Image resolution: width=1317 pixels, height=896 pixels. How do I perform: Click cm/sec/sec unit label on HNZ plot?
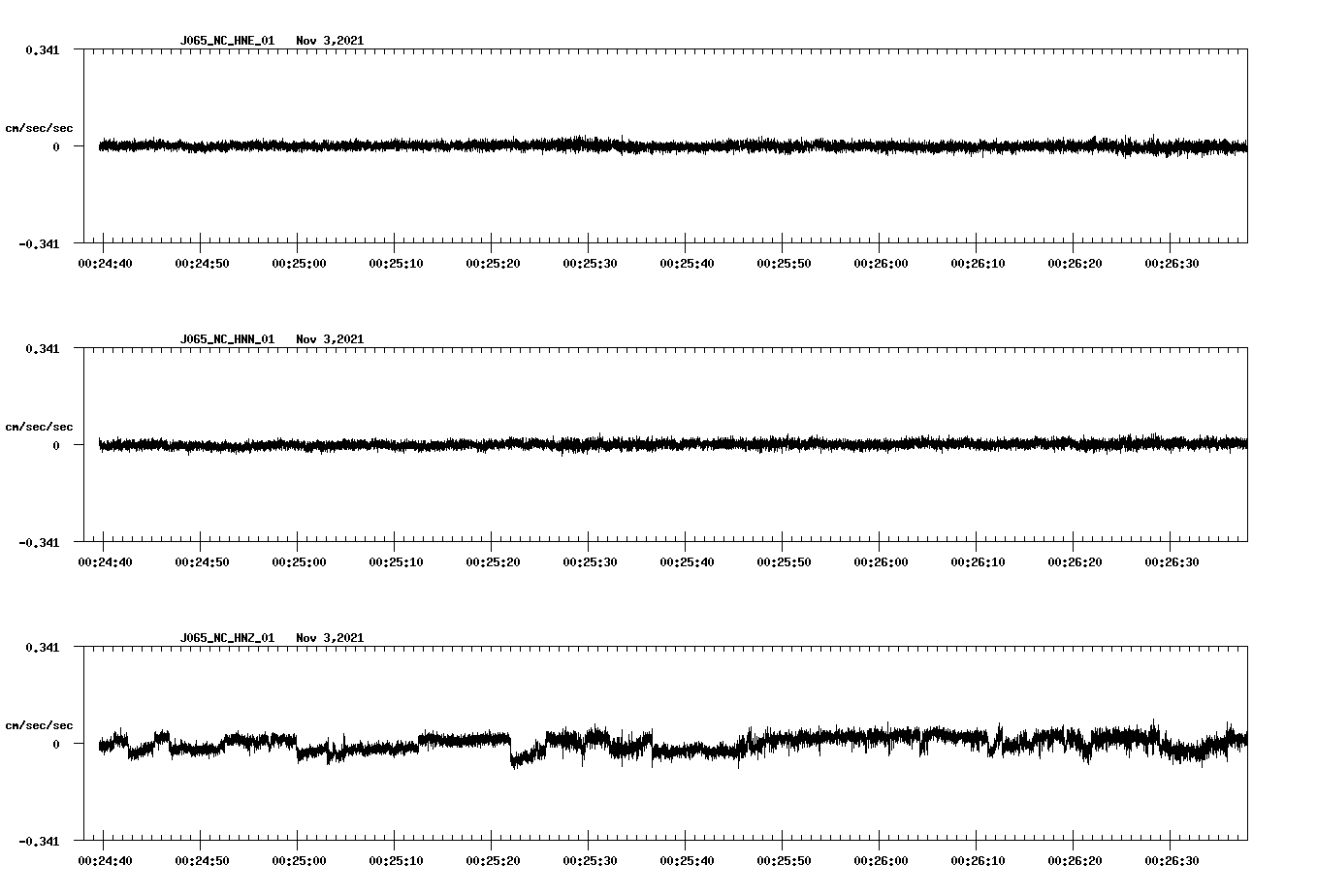[39, 725]
